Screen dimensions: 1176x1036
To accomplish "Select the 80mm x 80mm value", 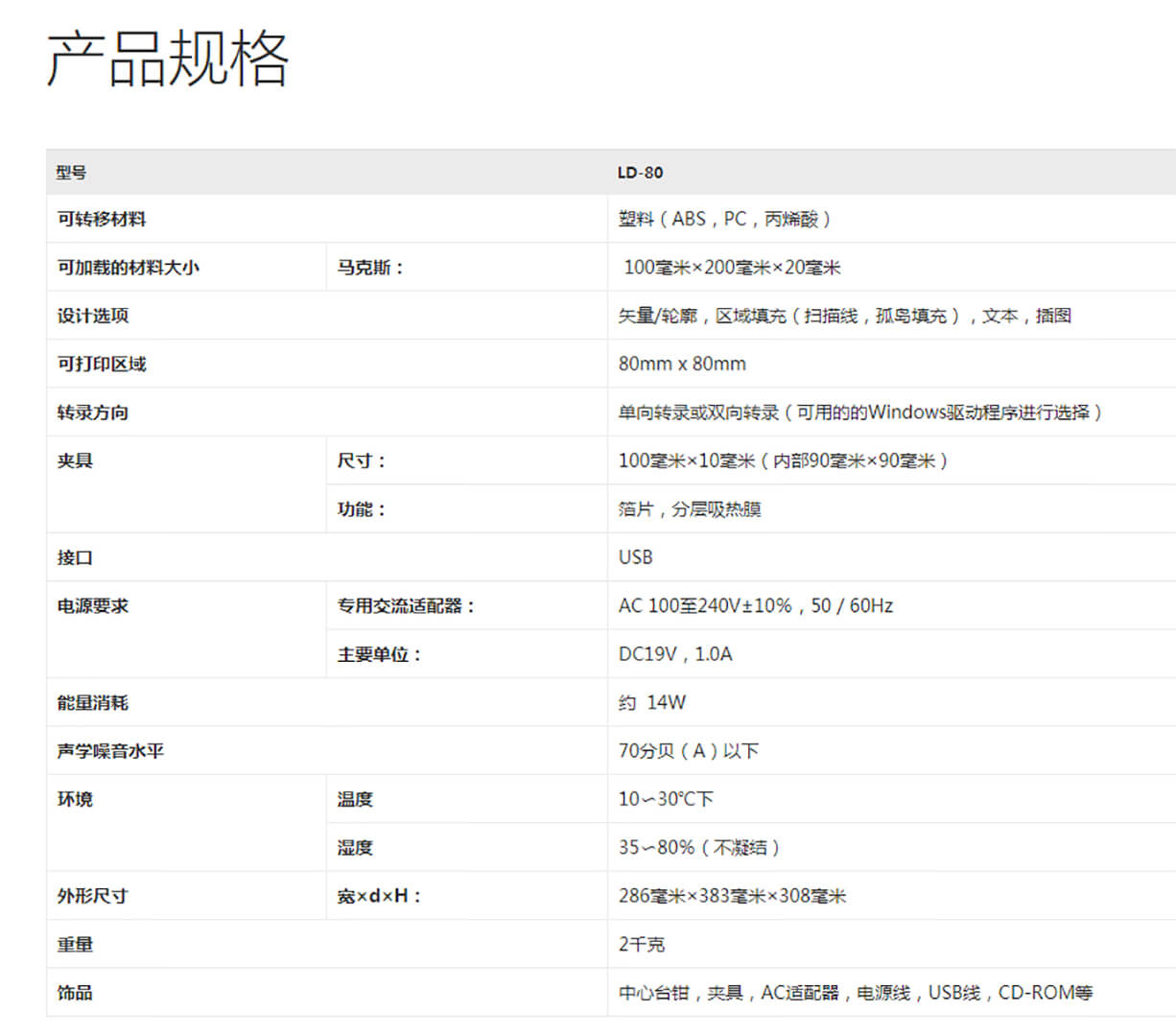I will (682, 365).
